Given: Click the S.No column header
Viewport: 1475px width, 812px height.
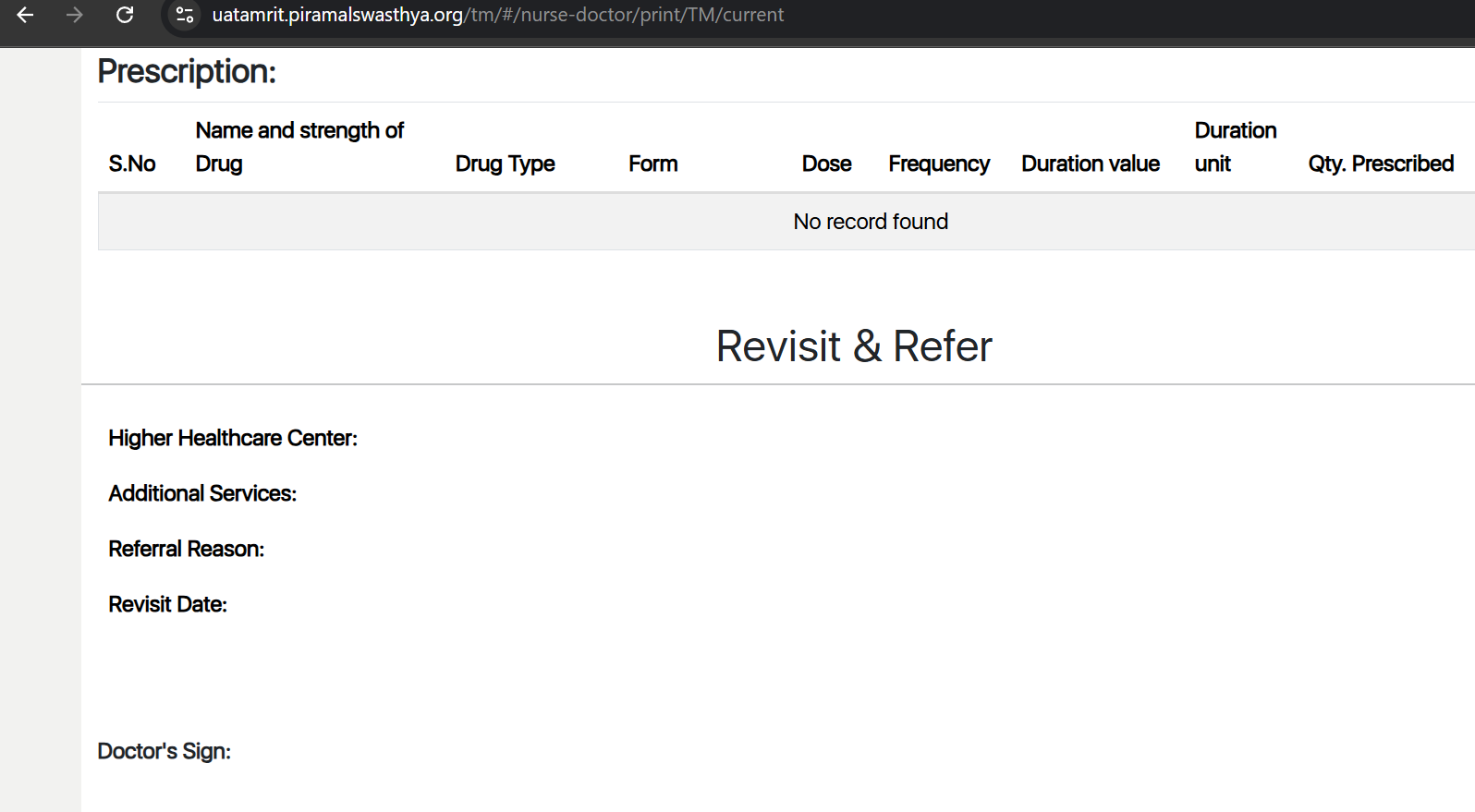Looking at the screenshot, I should click(132, 164).
